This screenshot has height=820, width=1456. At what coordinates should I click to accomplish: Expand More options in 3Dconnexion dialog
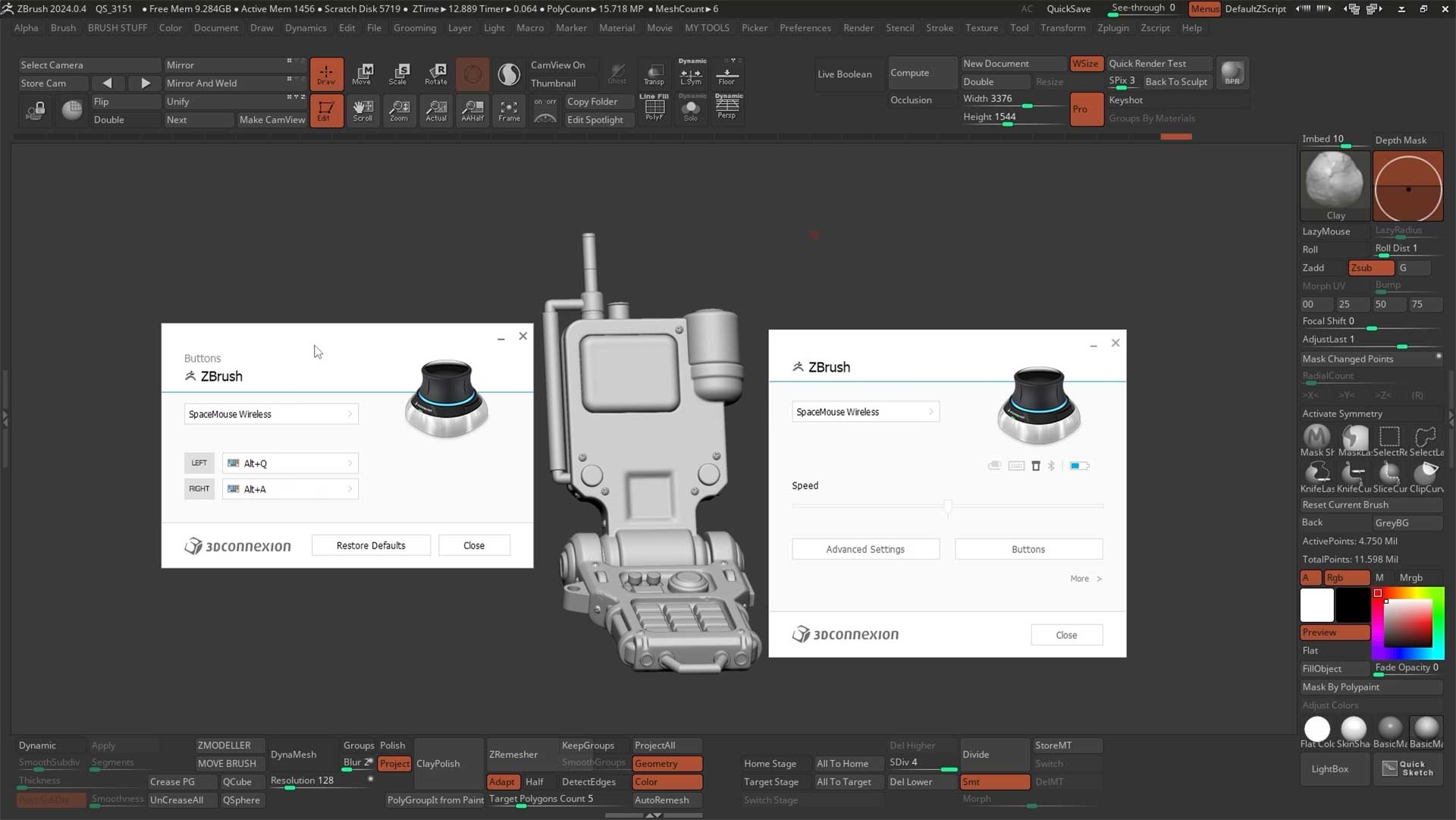coord(1086,579)
